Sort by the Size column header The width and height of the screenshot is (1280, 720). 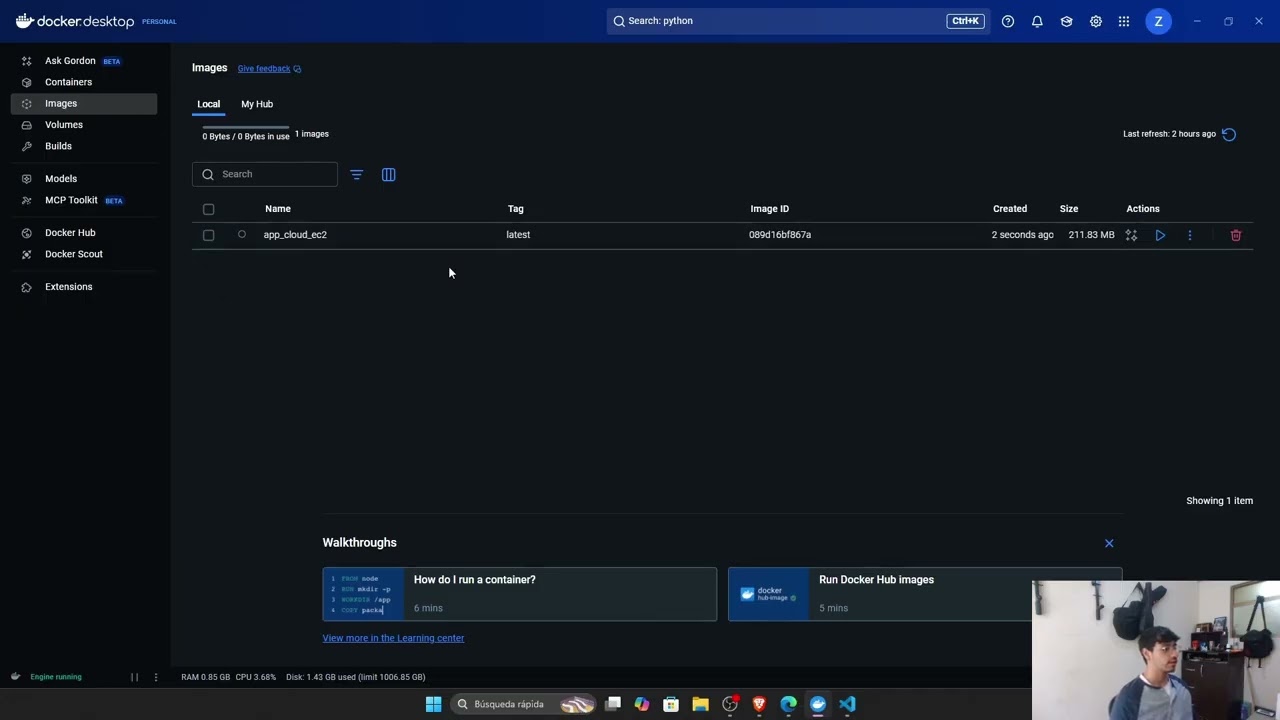pyautogui.click(x=1069, y=209)
